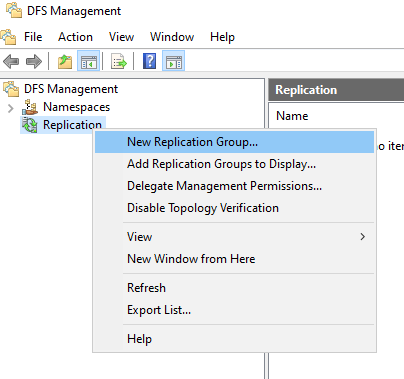Choose Delegate Management Permissions...

coord(234,186)
